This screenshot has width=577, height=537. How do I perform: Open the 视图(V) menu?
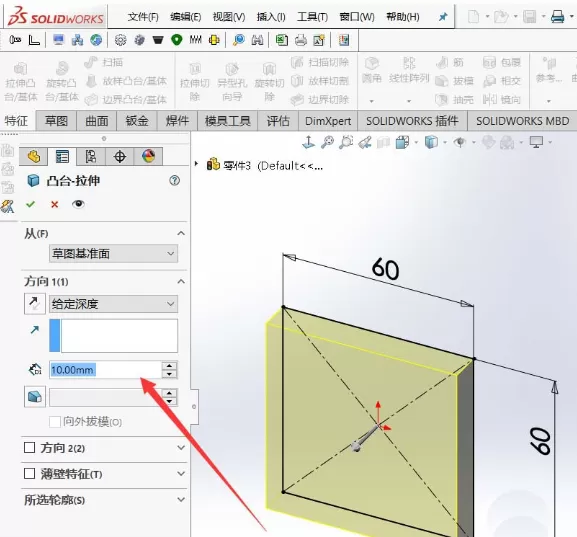coord(229,17)
